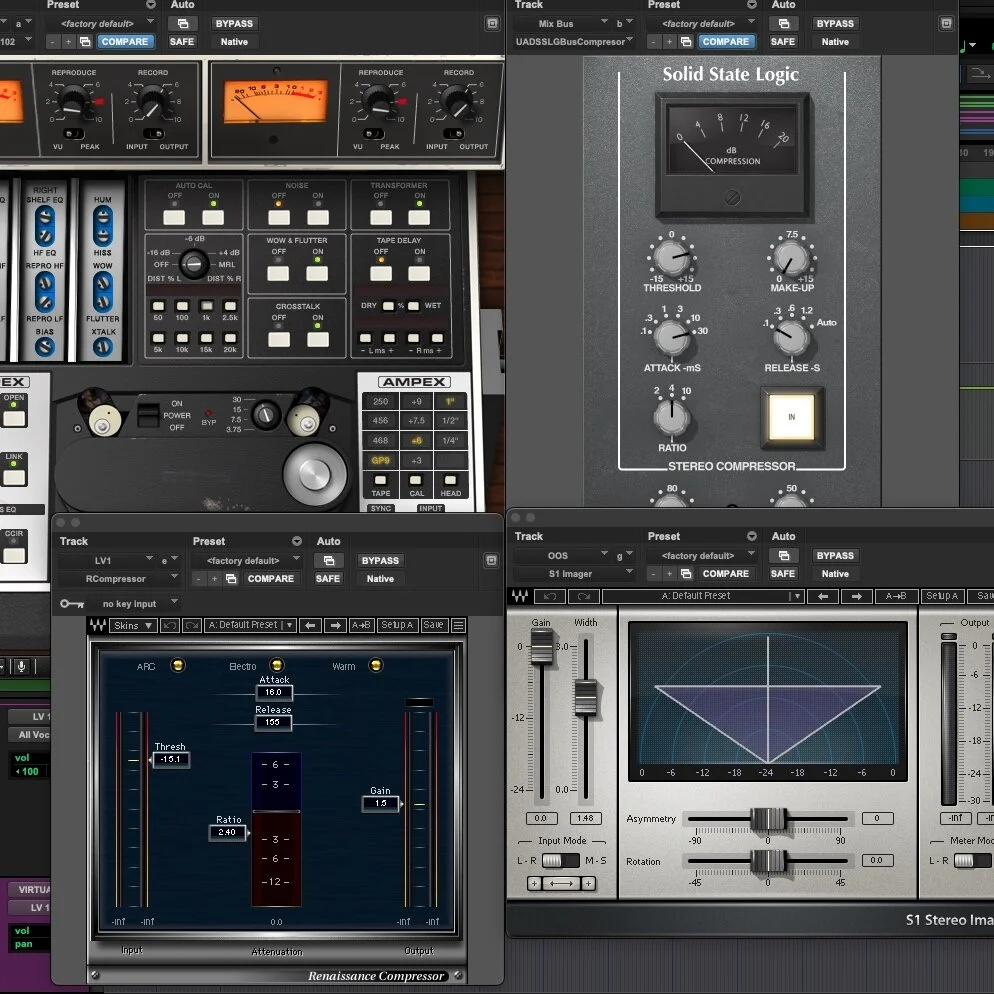
Task: Copy A to B in S1 Imager toolbar
Action: (x=896, y=596)
